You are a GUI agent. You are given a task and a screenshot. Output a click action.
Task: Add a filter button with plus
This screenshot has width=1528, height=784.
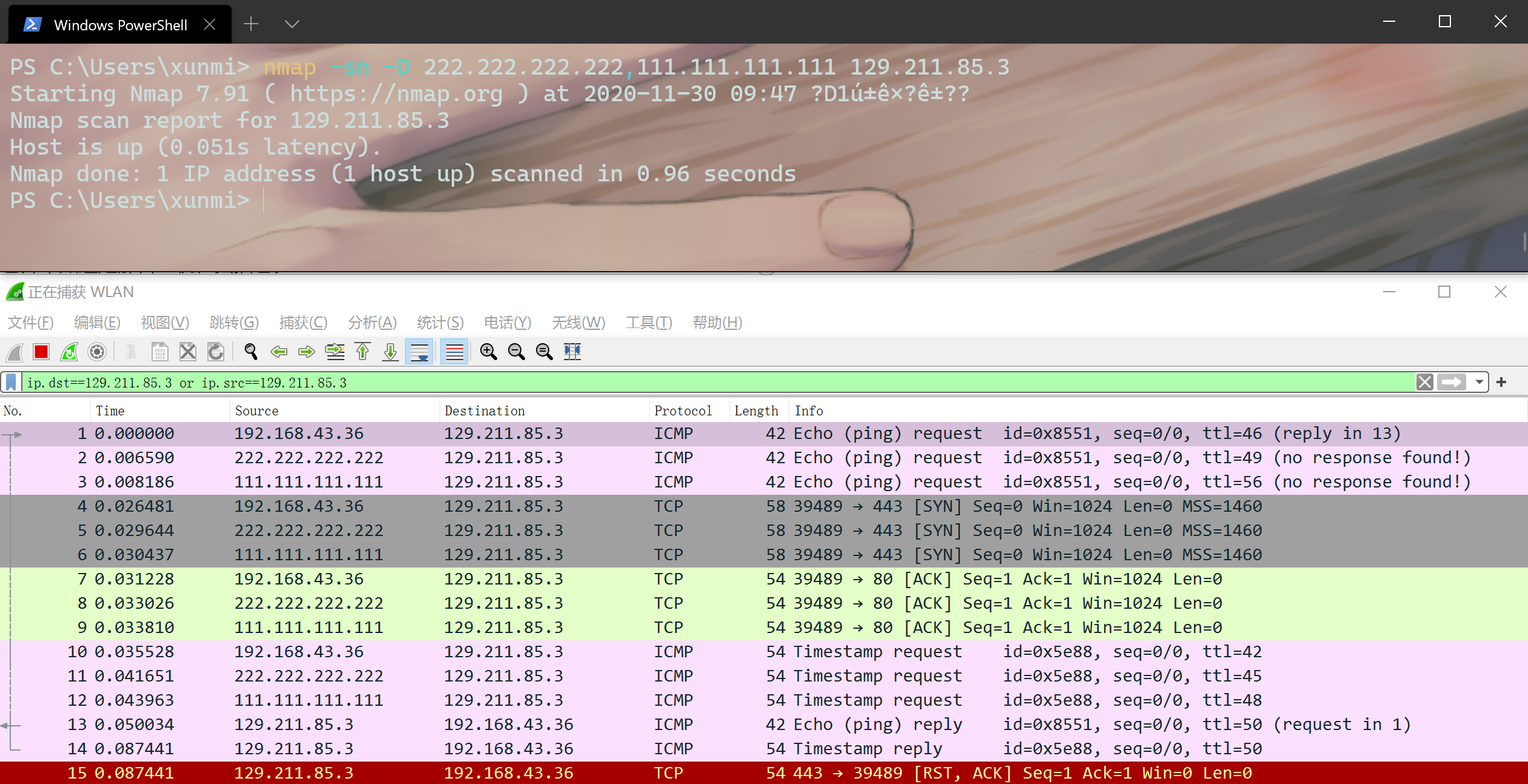(1501, 382)
